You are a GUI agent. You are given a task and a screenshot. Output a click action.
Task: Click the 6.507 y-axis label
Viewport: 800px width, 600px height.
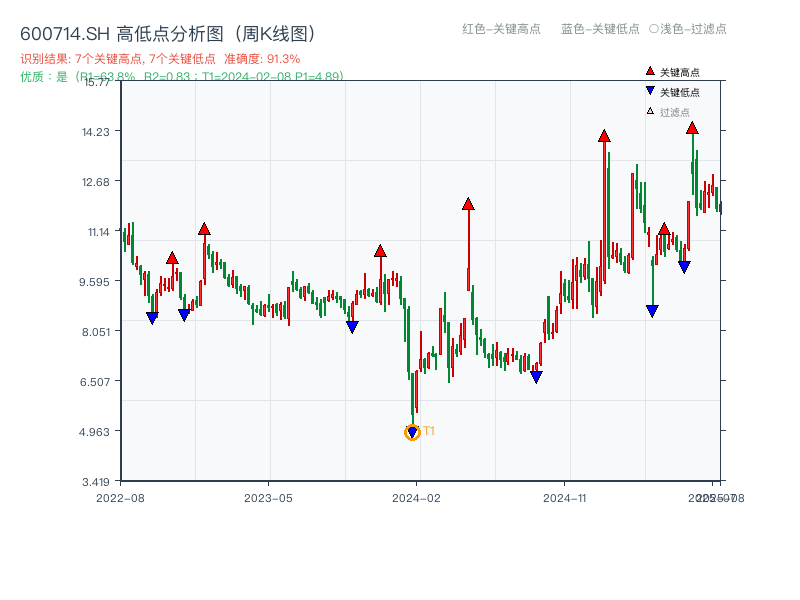click(x=95, y=382)
